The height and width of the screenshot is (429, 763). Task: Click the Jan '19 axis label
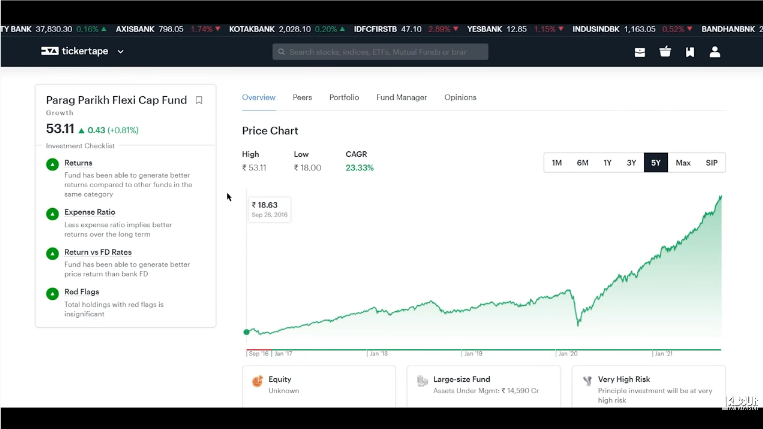click(472, 354)
